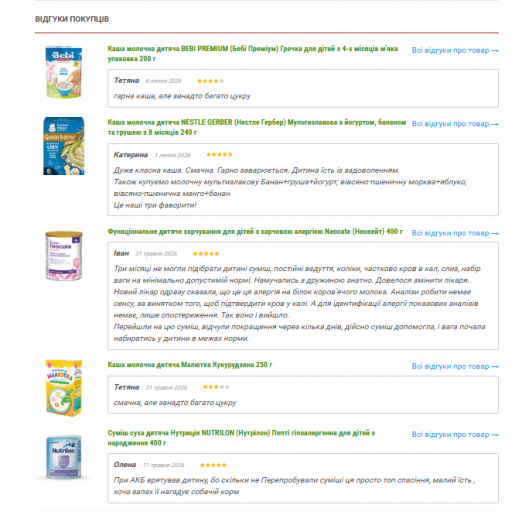Open the Neocate can product image
The width and height of the screenshot is (522, 512).
pos(64,256)
